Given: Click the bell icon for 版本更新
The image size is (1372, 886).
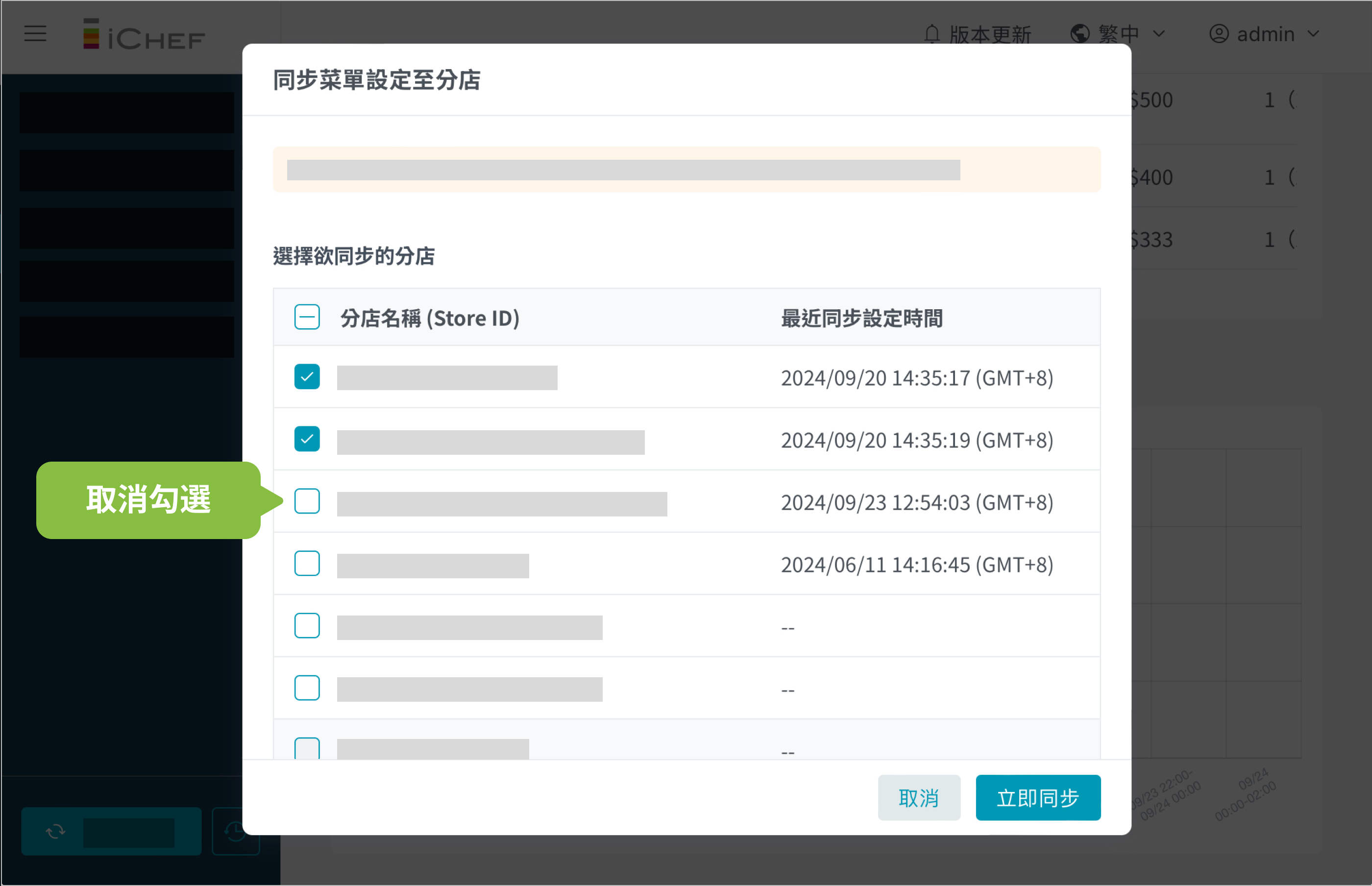Looking at the screenshot, I should pyautogui.click(x=931, y=34).
